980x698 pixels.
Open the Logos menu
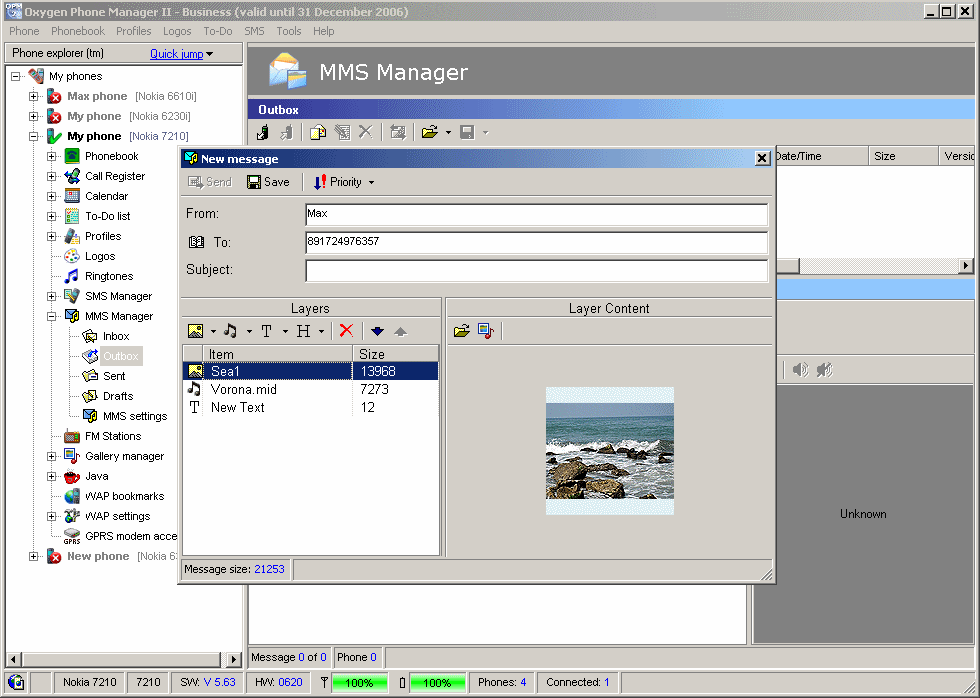pos(178,31)
